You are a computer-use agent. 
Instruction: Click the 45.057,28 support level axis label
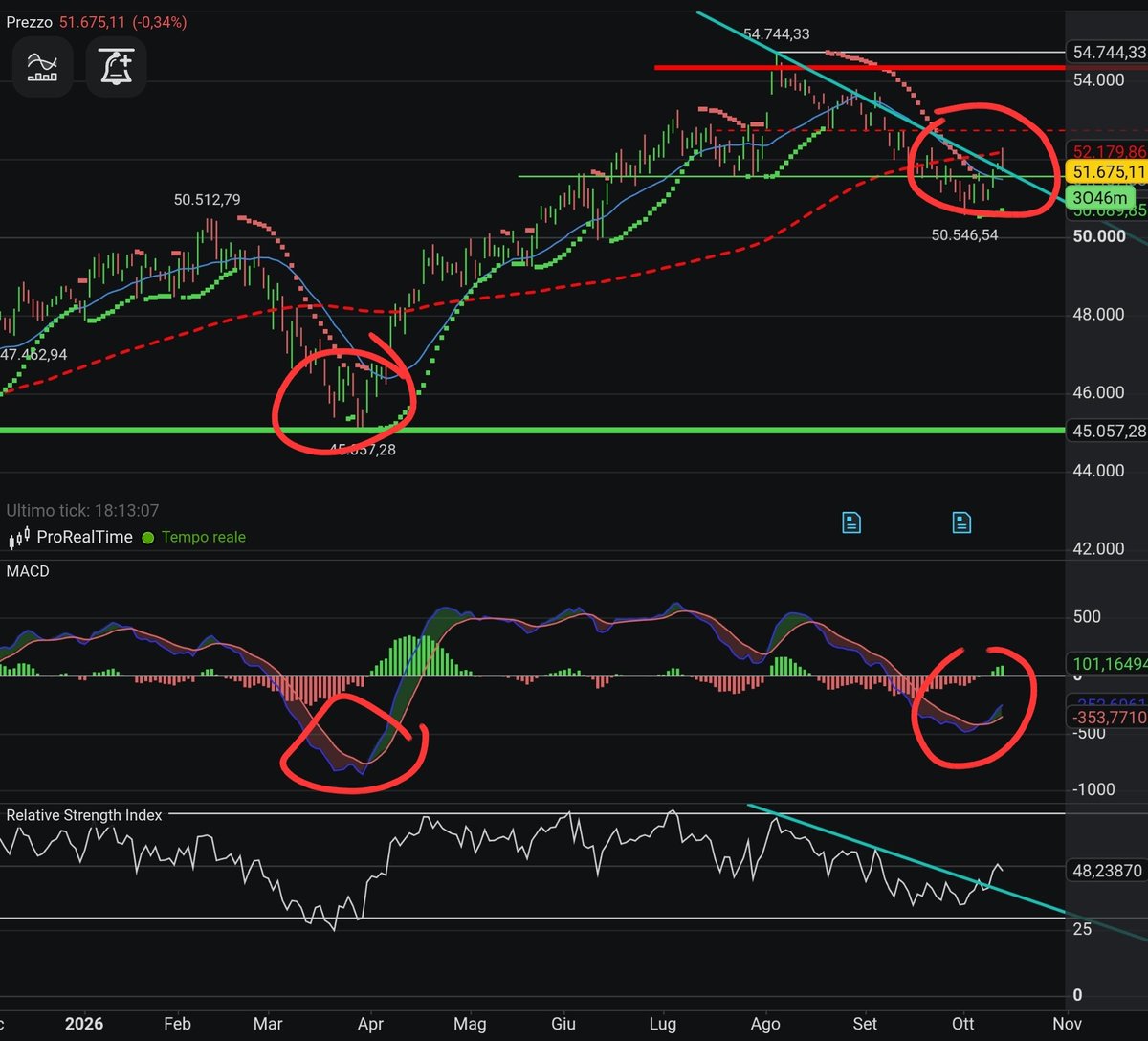click(x=1109, y=431)
